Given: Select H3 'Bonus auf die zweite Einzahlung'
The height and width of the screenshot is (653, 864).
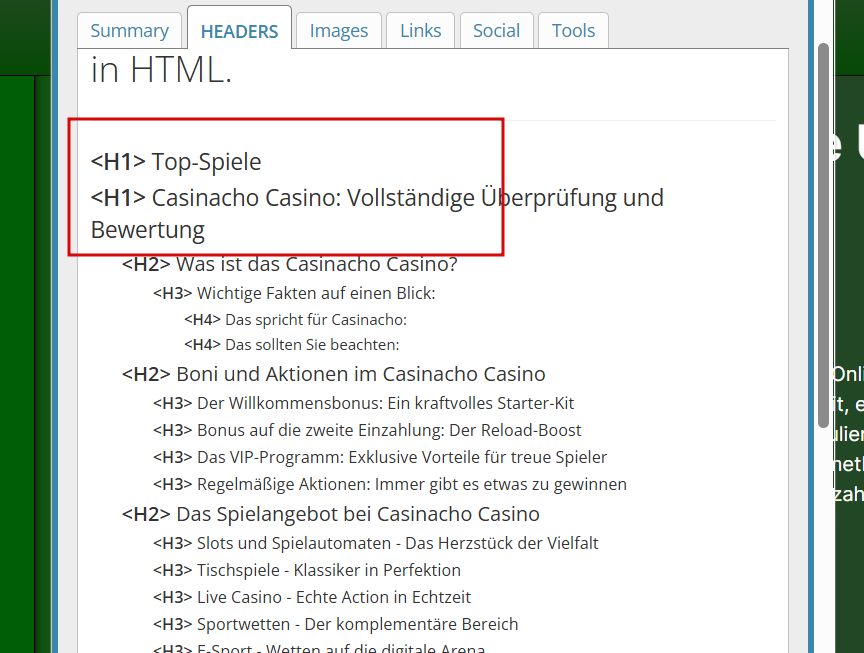Looking at the screenshot, I should (x=367, y=430).
